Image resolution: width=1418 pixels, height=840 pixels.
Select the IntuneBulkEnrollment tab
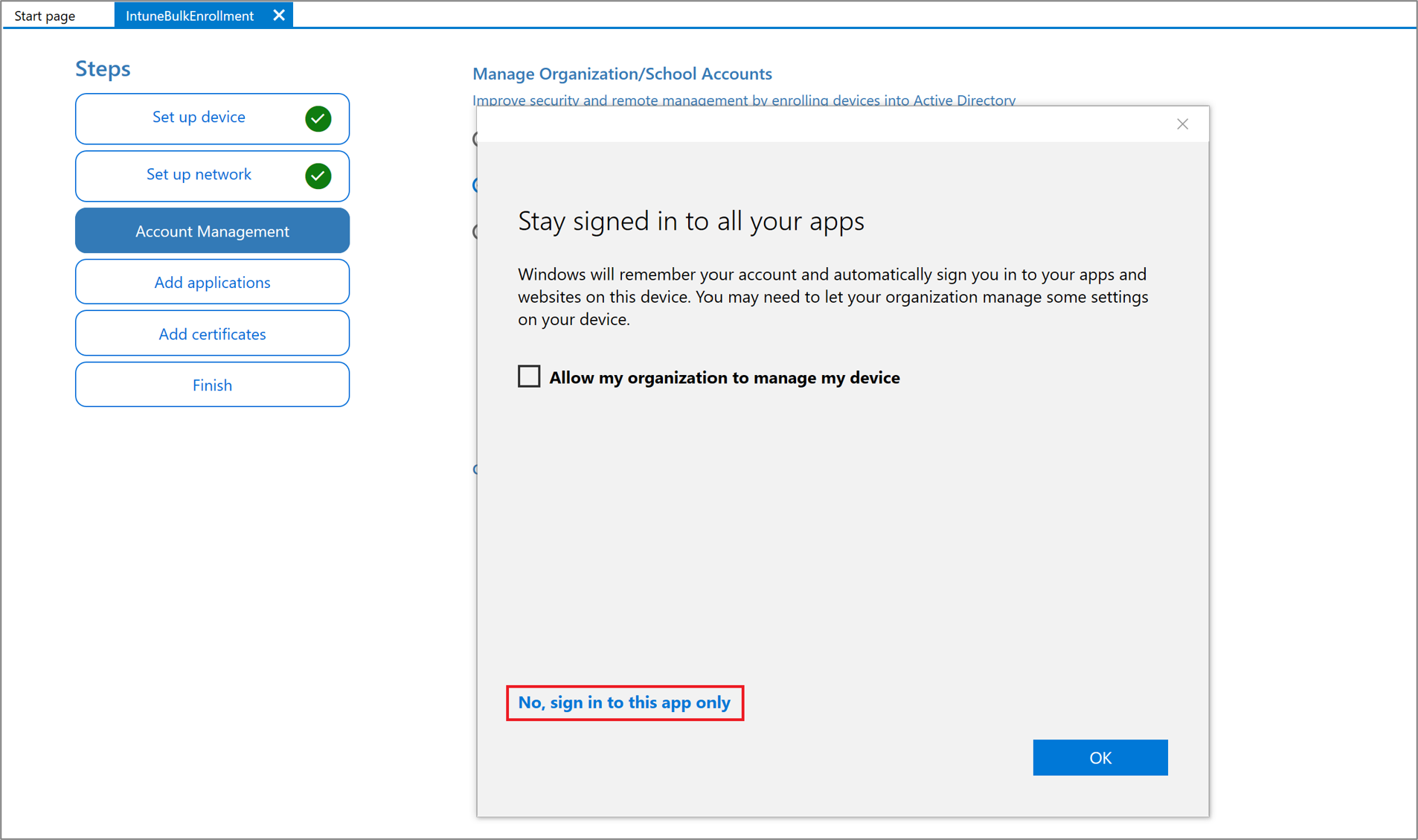(190, 15)
